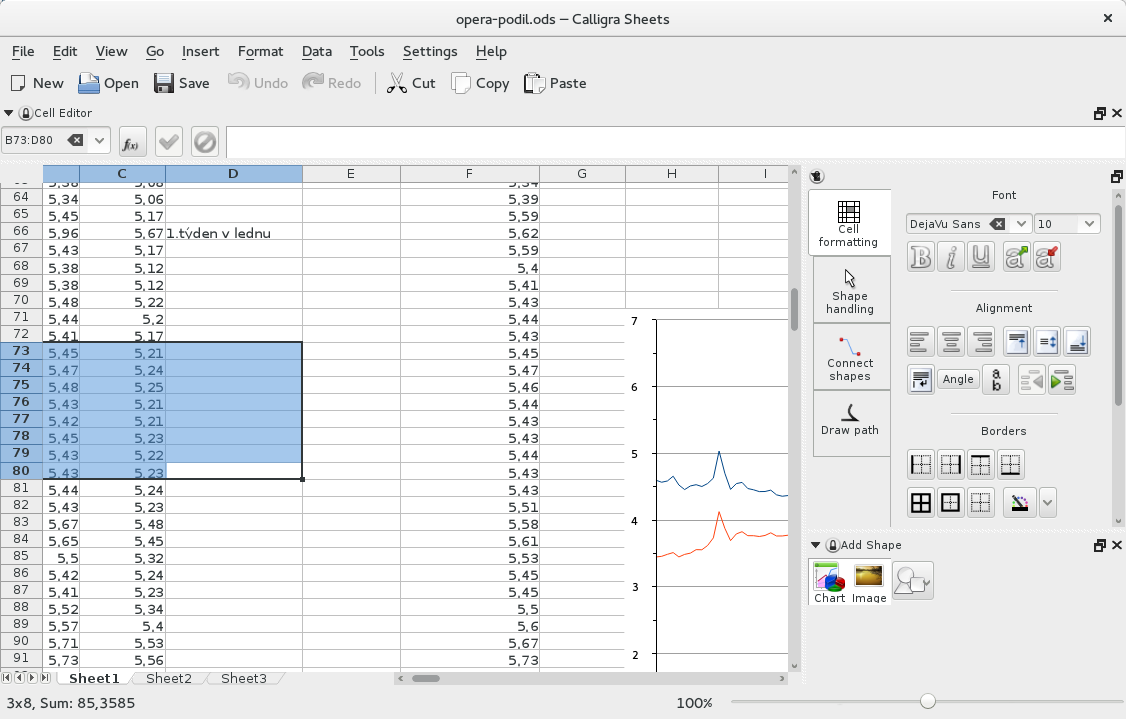This screenshot has width=1126, height=719.
Task: Insert a Chart shape
Action: (829, 582)
